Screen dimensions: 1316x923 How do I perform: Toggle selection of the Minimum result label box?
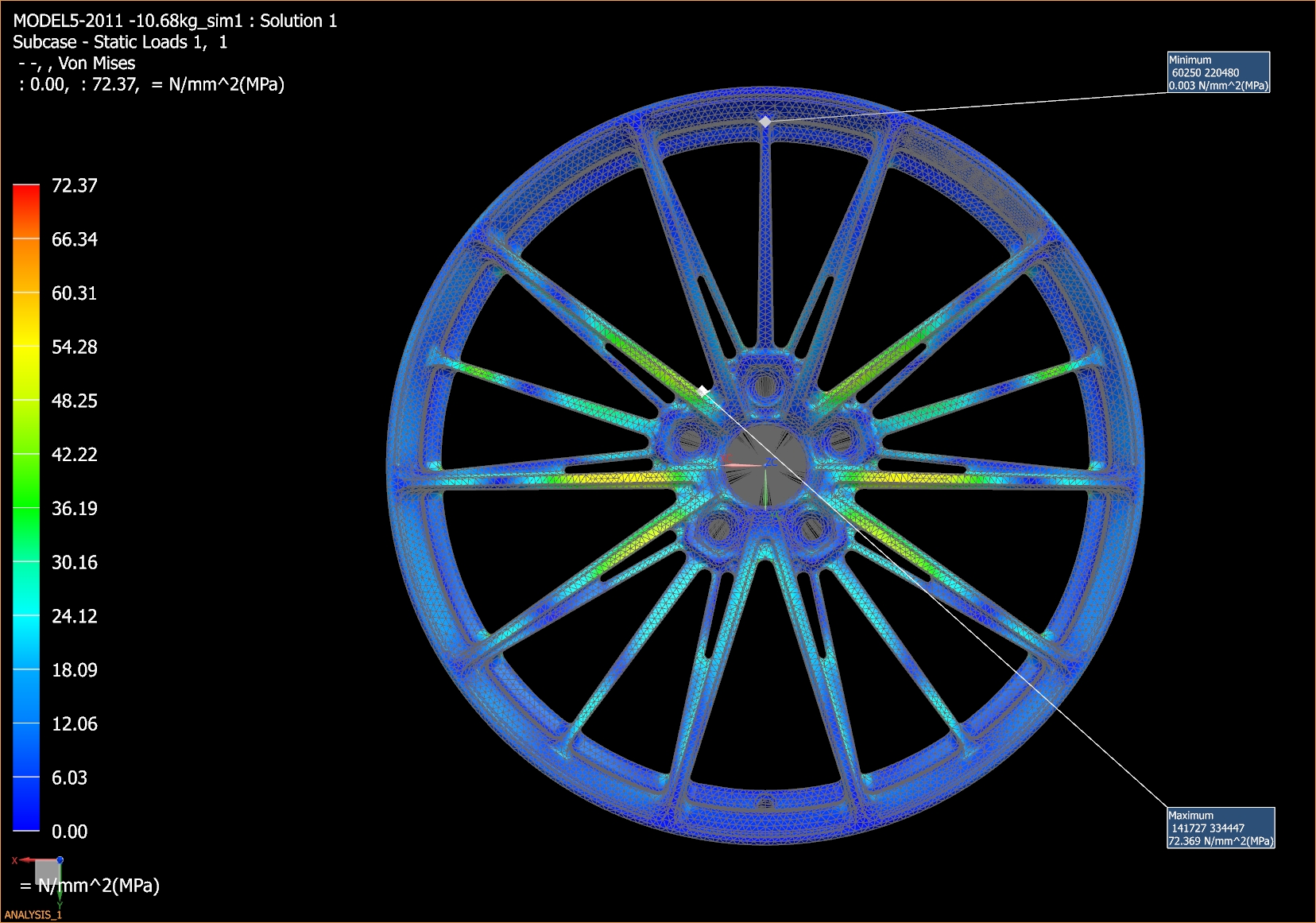click(1218, 72)
